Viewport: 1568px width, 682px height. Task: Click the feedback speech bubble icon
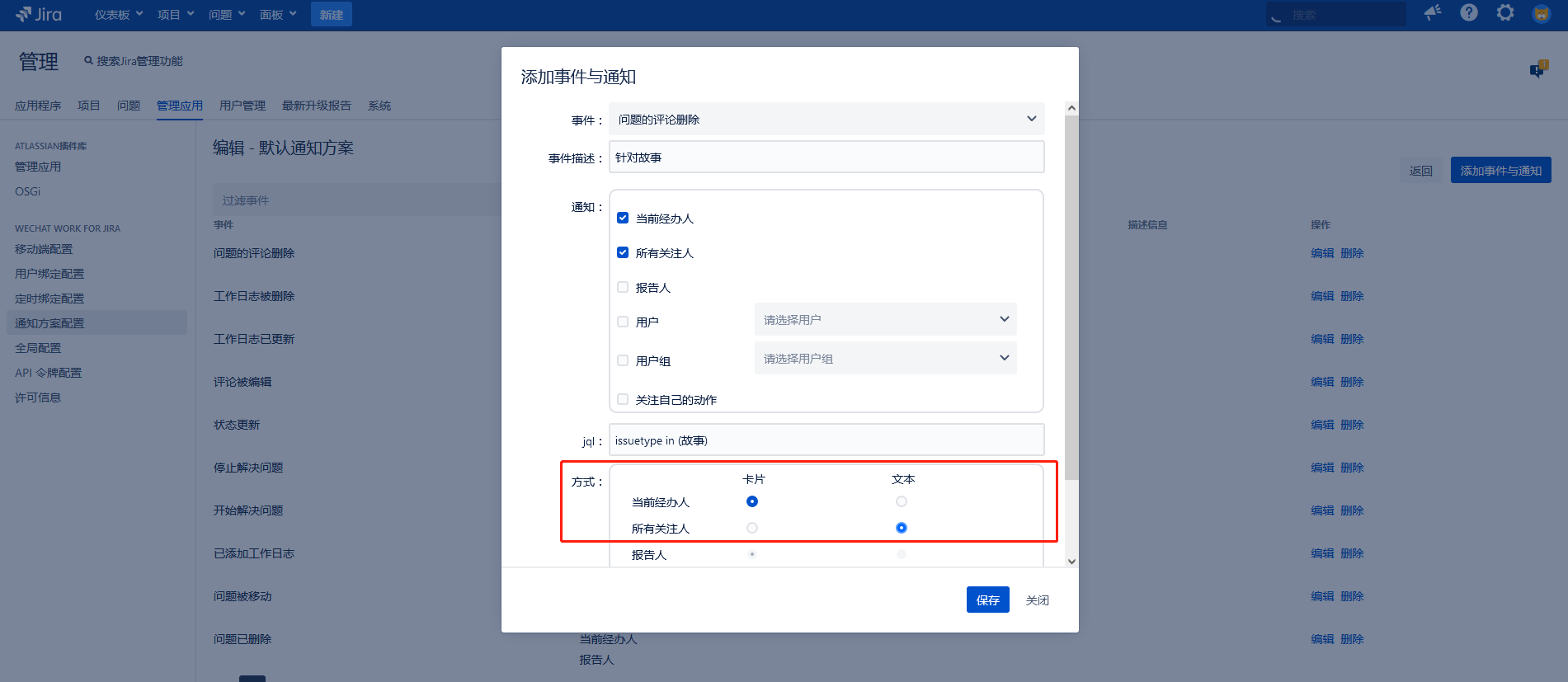[1538, 69]
